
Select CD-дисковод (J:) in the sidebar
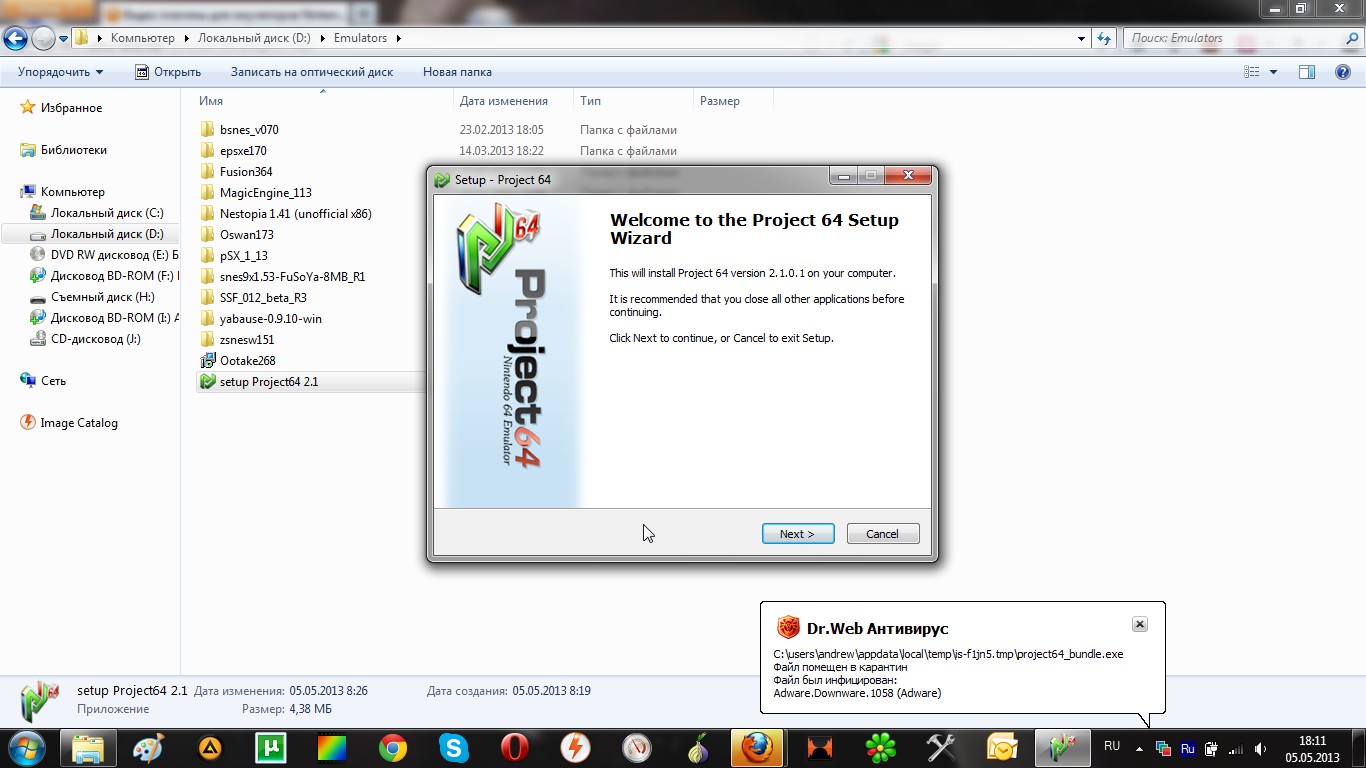[x=96, y=339]
